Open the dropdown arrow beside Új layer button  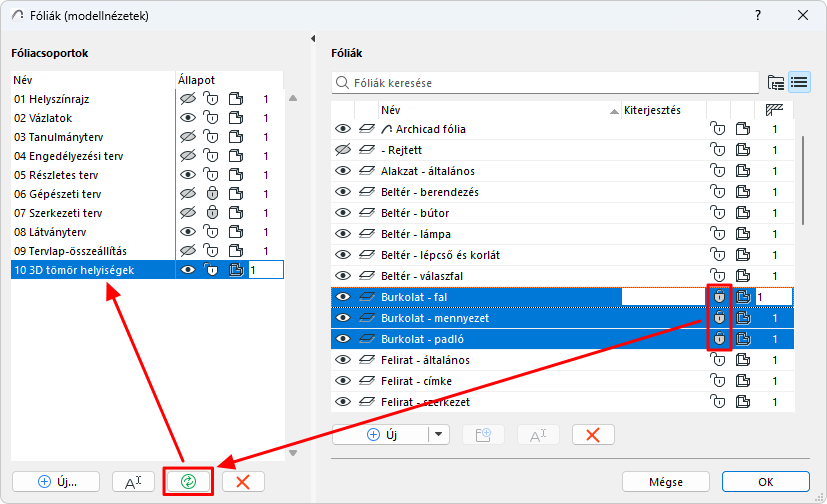tap(439, 434)
